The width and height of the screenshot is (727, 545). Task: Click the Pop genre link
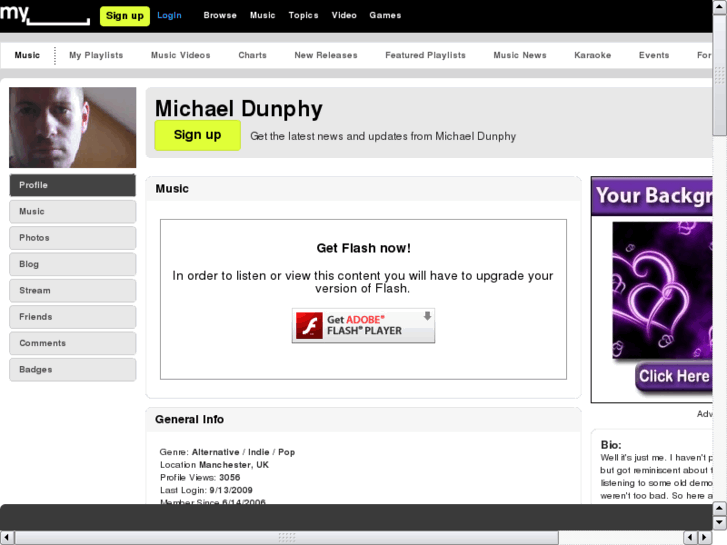click(x=287, y=452)
